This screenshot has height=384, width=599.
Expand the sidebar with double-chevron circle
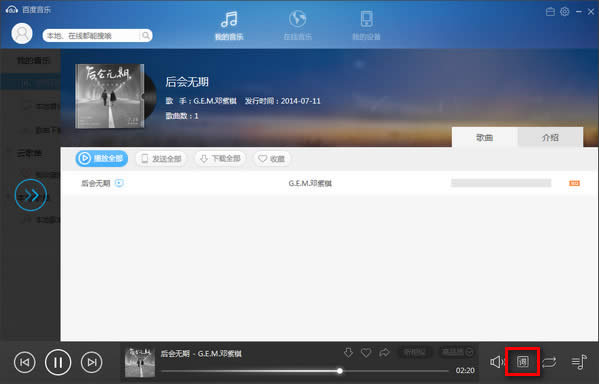pyautogui.click(x=31, y=195)
